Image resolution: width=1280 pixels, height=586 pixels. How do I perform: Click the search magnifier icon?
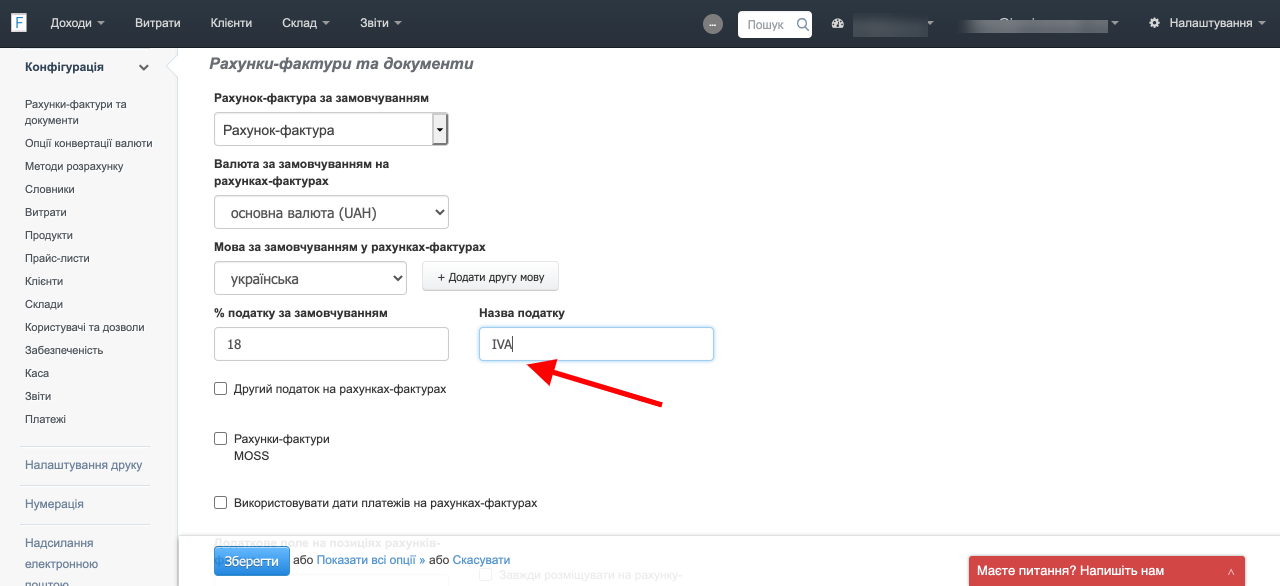pyautogui.click(x=802, y=24)
